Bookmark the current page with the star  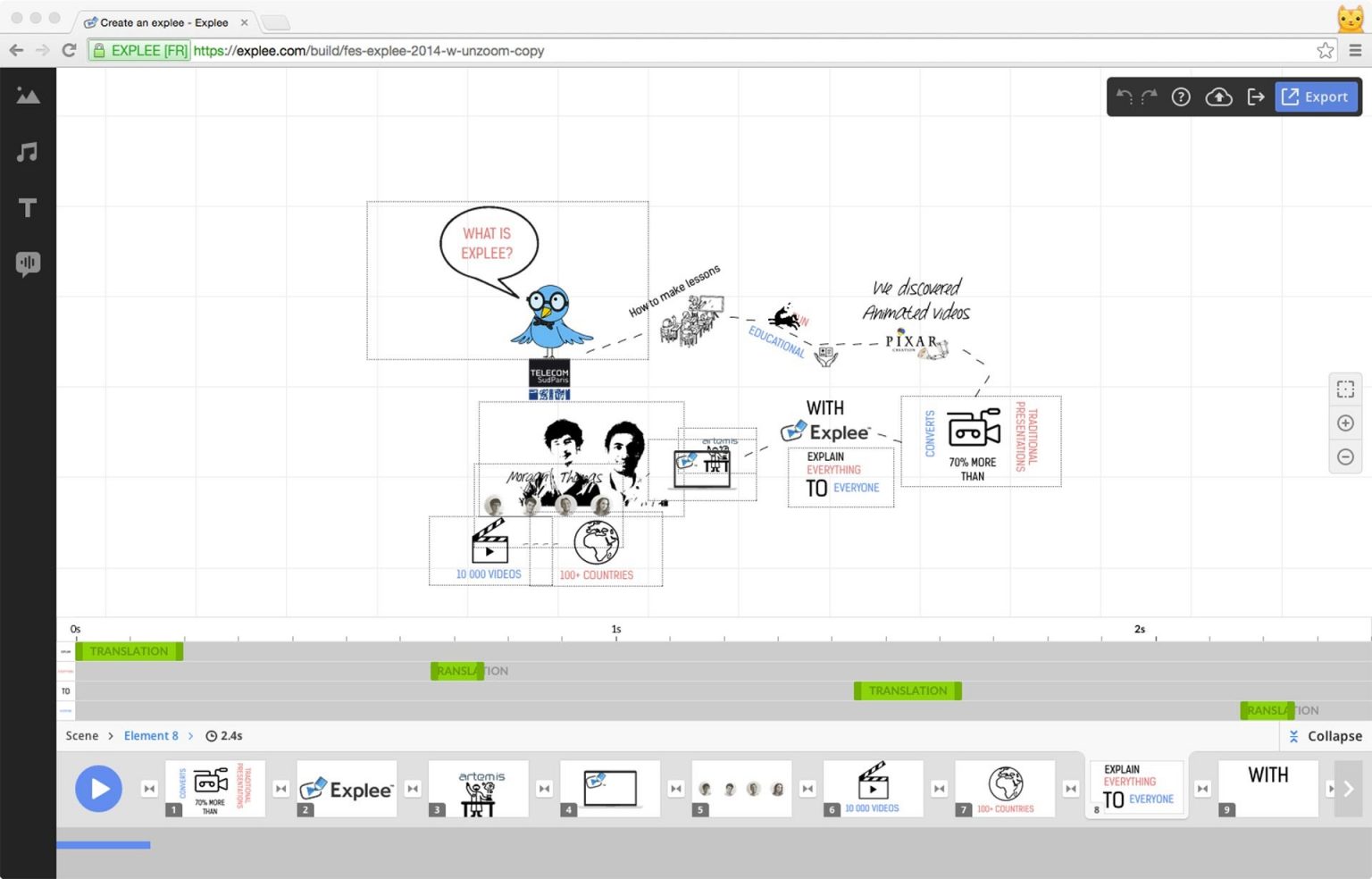tap(1326, 51)
